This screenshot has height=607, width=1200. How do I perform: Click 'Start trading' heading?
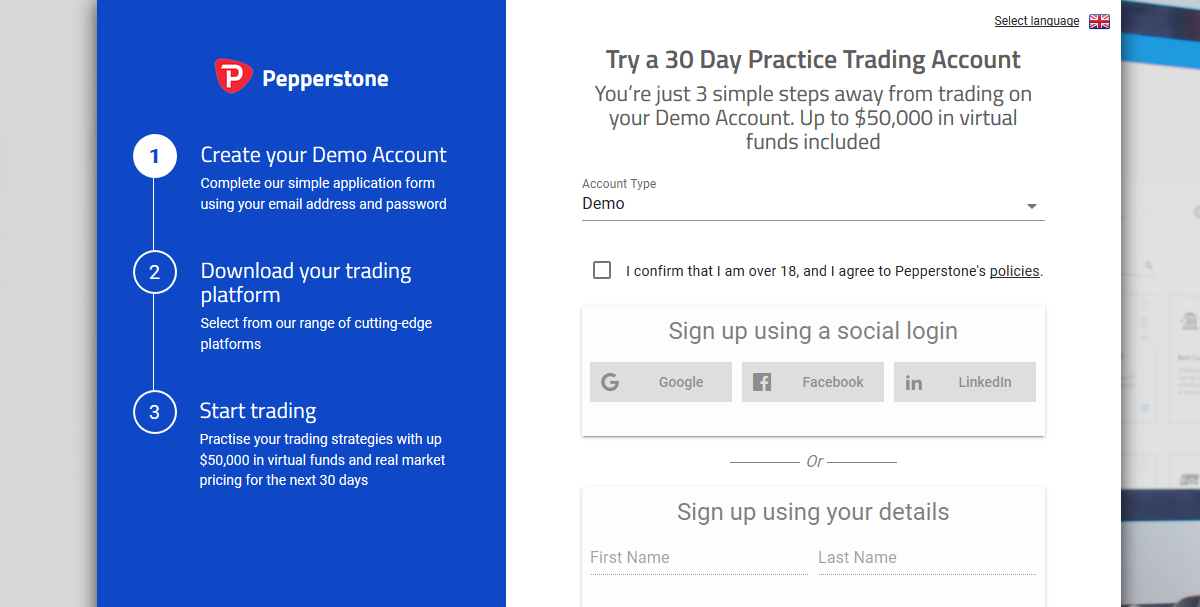pos(258,411)
